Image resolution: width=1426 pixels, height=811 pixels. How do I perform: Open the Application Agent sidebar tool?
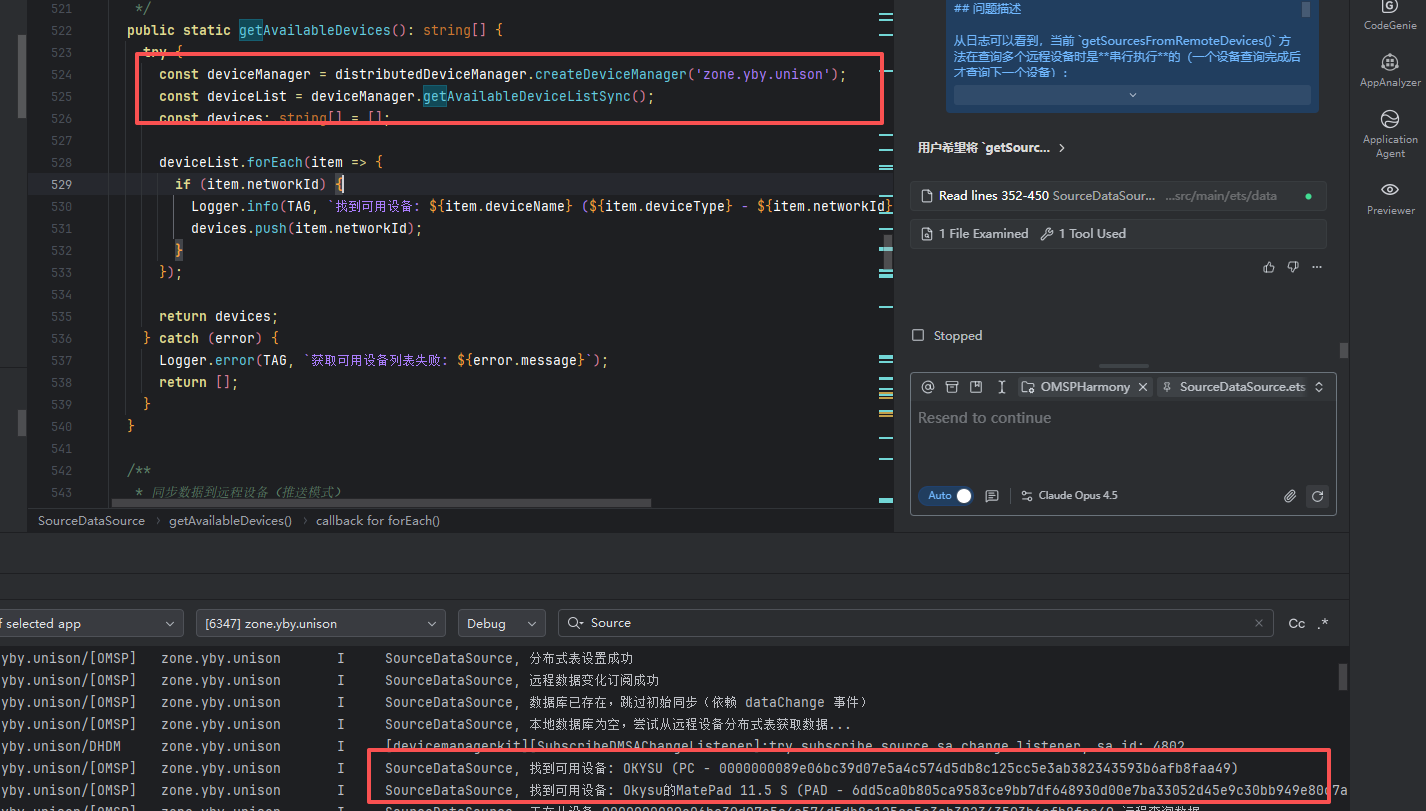(x=1390, y=132)
